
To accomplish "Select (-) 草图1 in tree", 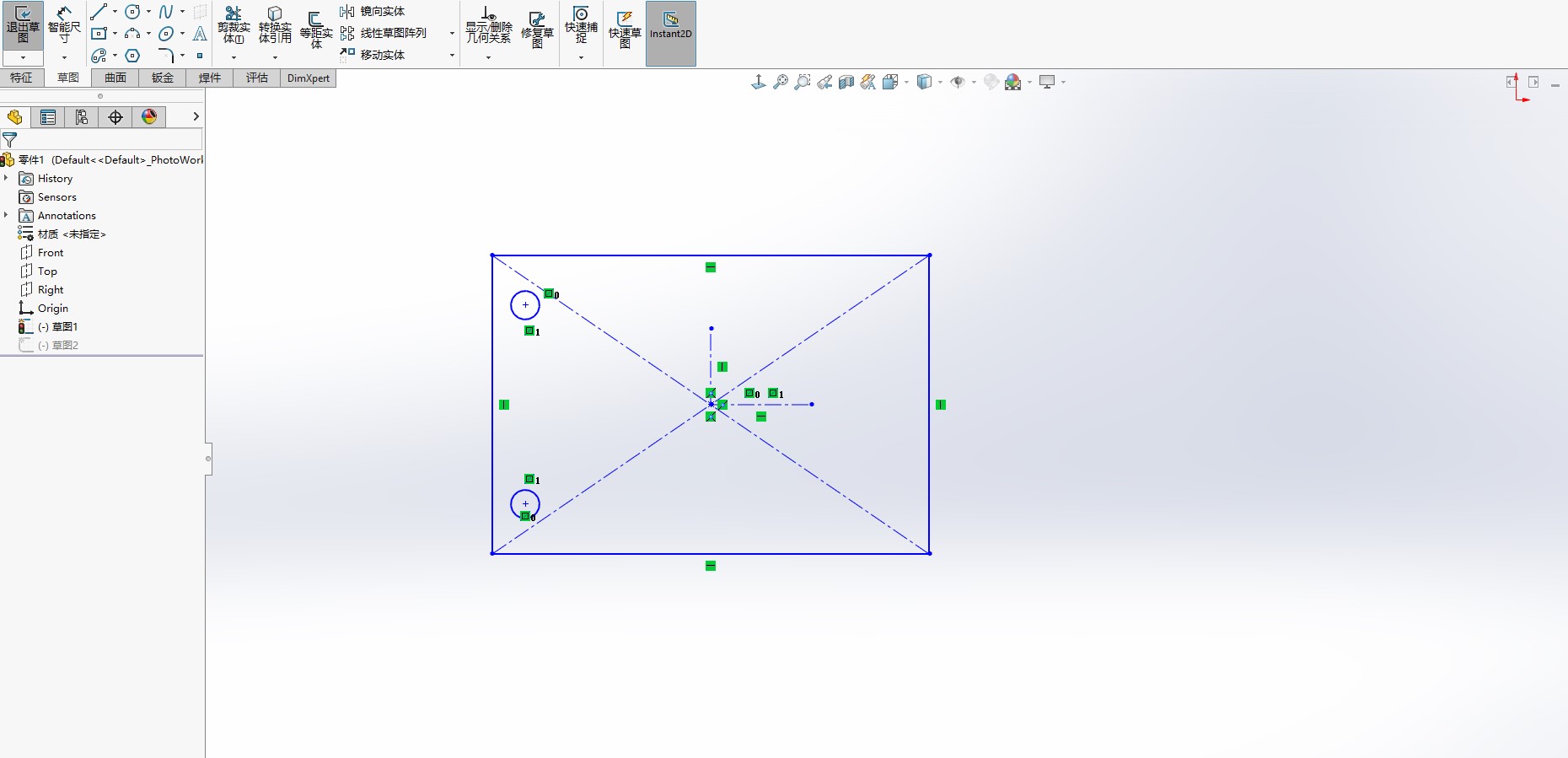I will (x=49, y=327).
